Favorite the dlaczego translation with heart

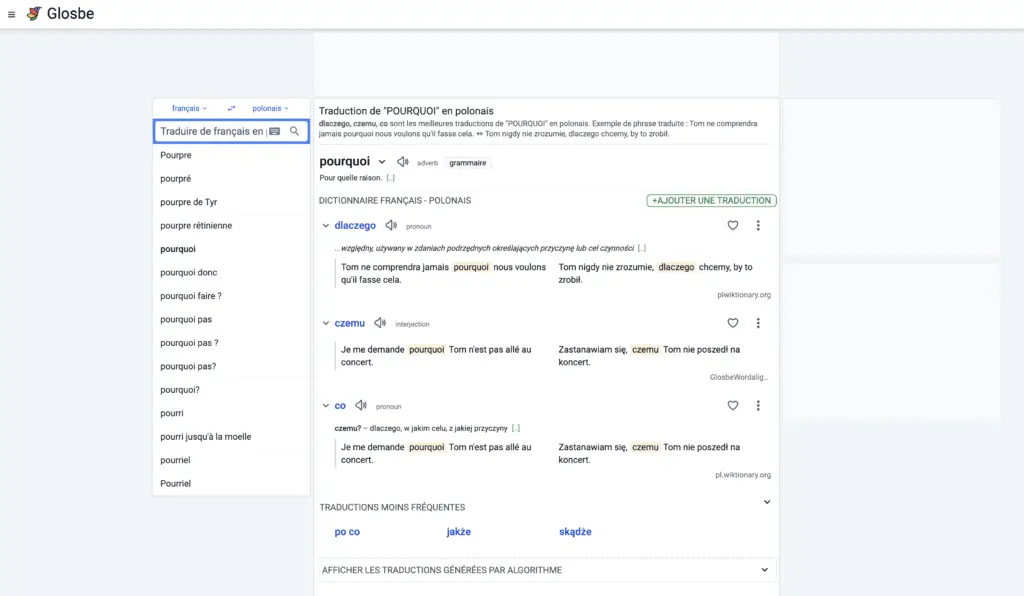tap(733, 226)
